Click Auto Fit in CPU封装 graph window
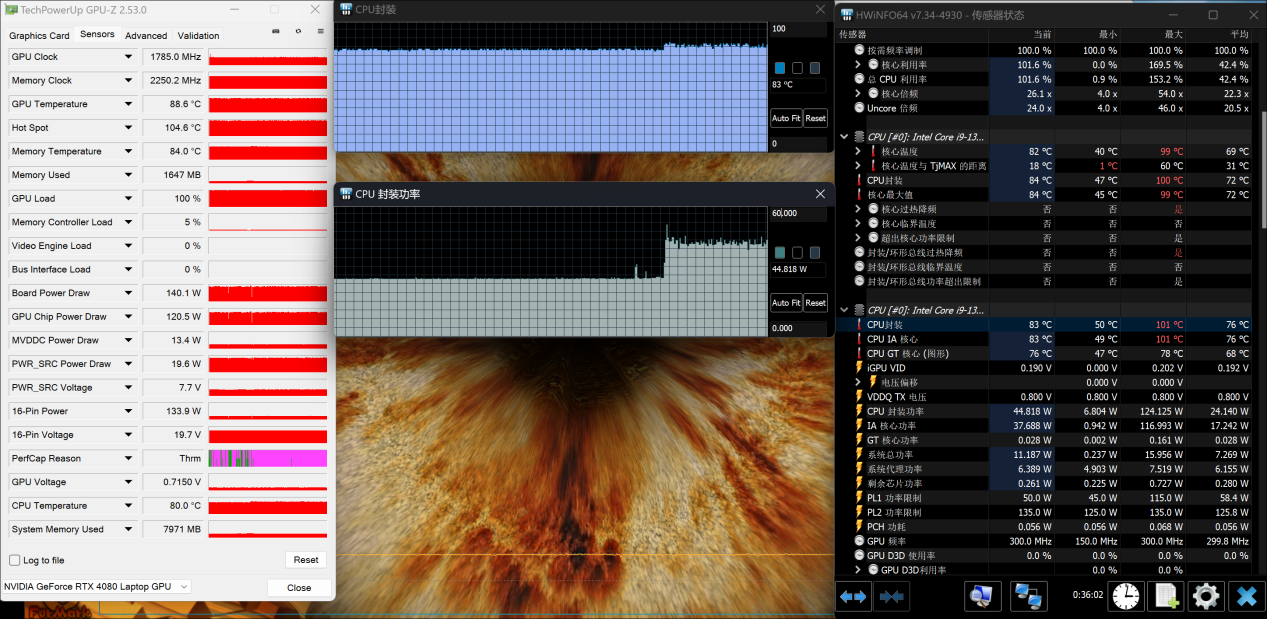This screenshot has height=619, width=1267. 785,118
